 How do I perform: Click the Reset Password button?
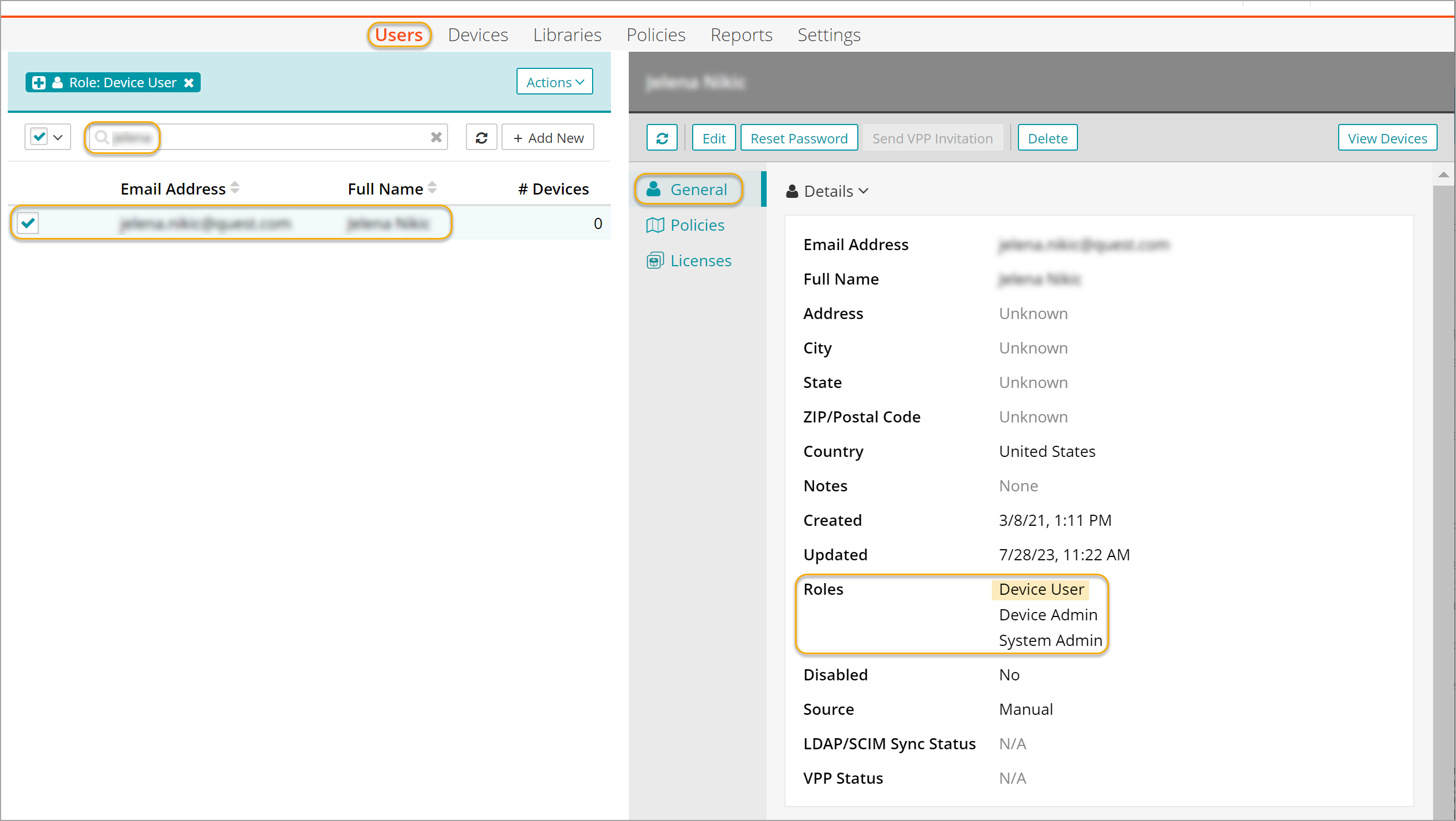point(798,138)
